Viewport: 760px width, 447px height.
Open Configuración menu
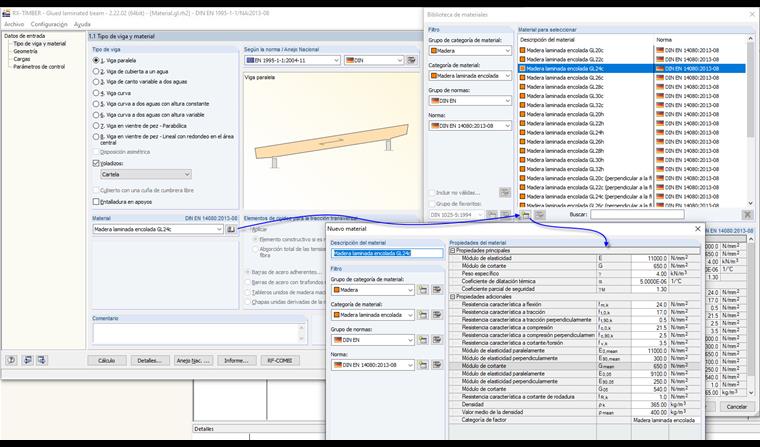pyautogui.click(x=49, y=24)
